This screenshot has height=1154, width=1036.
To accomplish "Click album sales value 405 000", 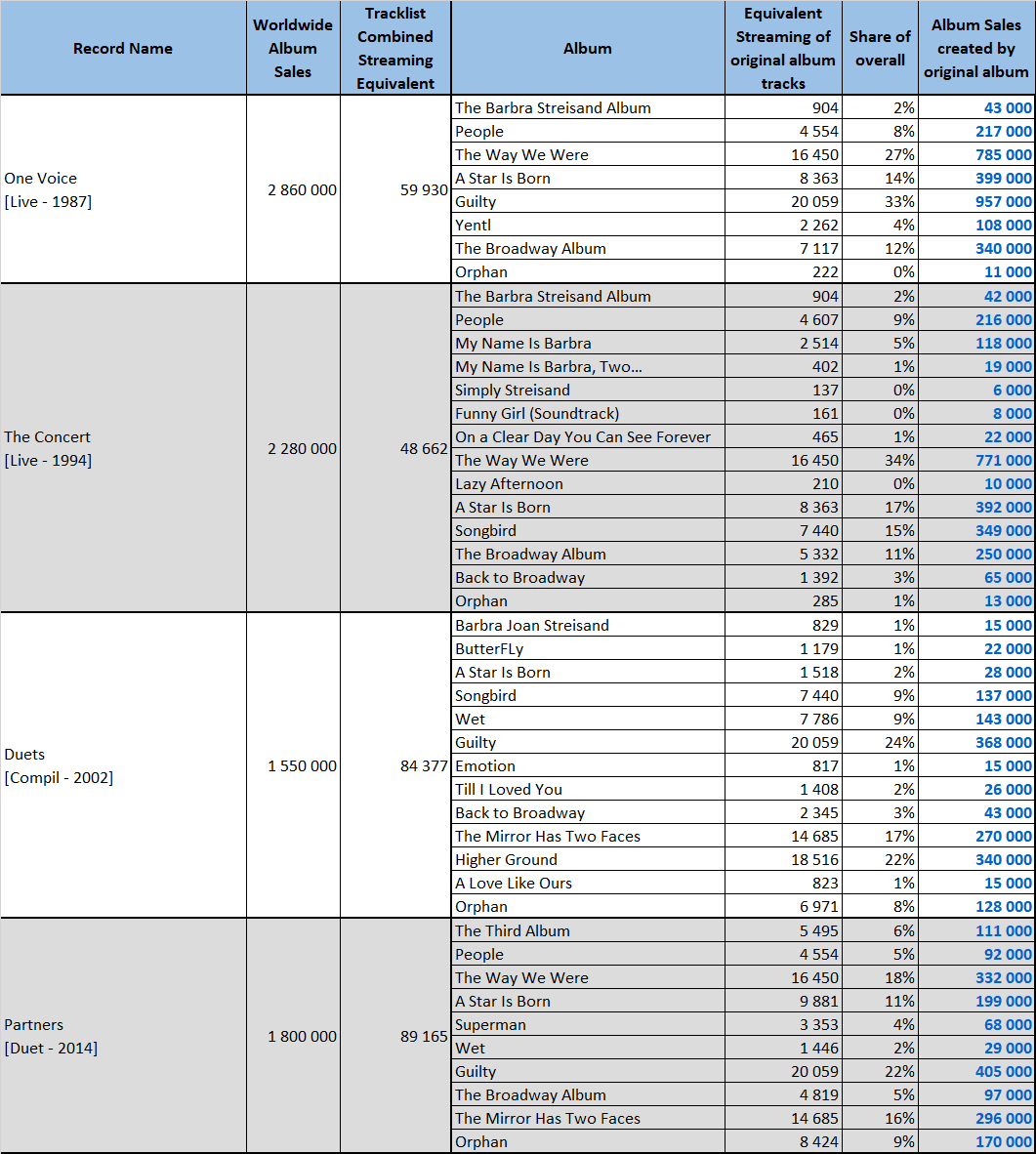I will [x=976, y=1072].
